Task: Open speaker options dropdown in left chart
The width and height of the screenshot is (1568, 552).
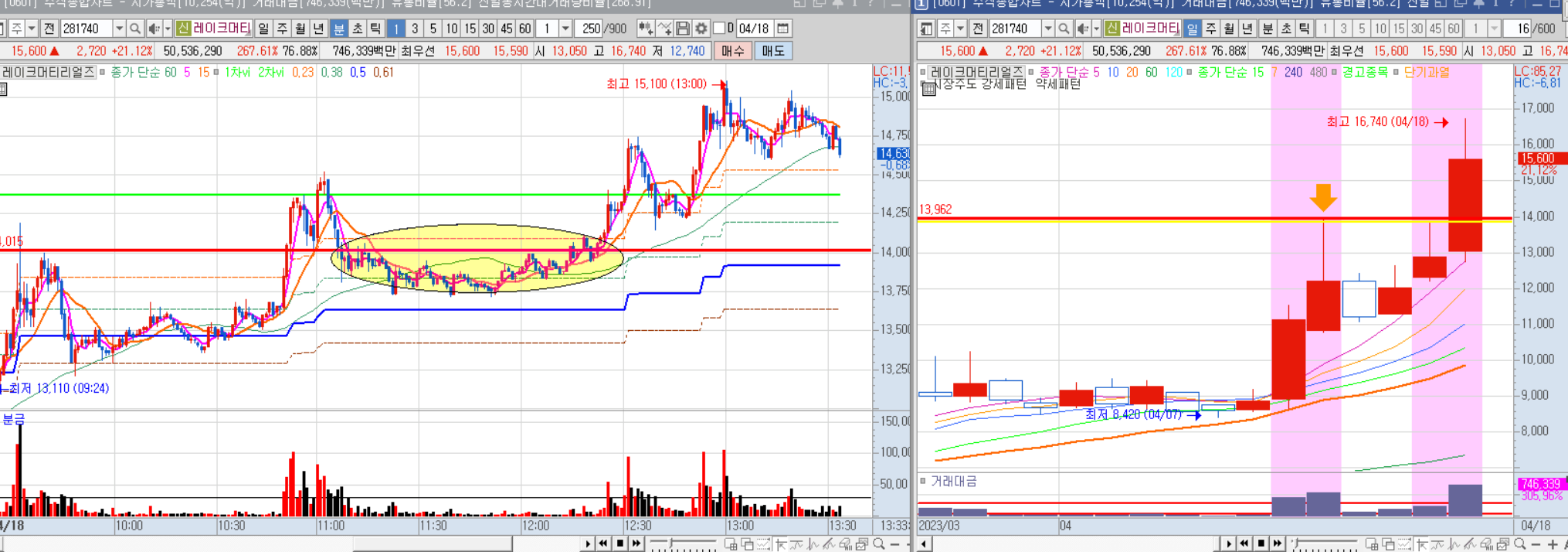Action: click(168, 29)
